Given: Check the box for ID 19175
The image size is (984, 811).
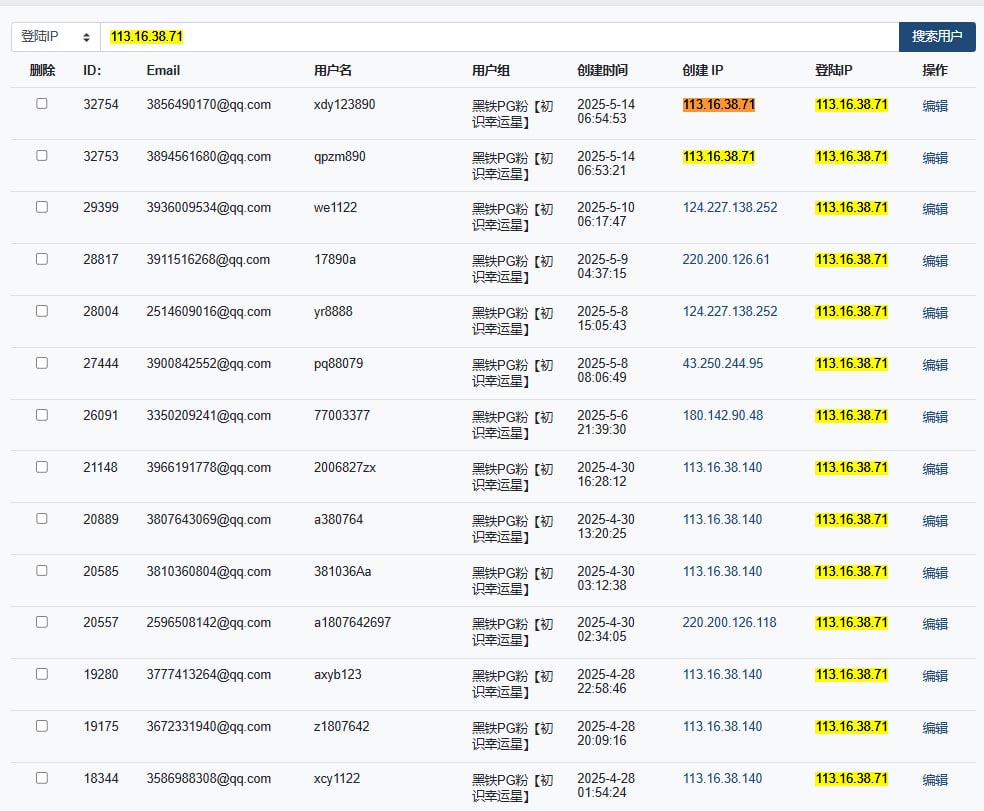Looking at the screenshot, I should [x=42, y=726].
